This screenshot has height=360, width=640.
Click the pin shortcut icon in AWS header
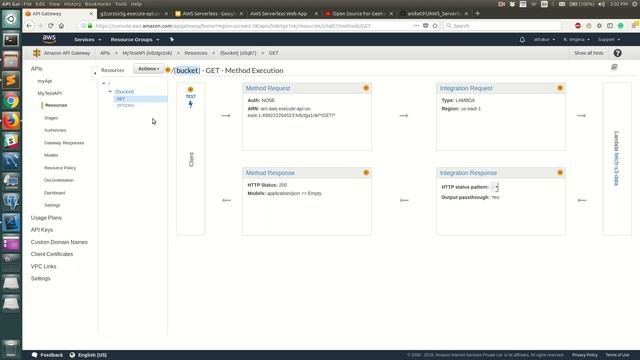click(172, 40)
